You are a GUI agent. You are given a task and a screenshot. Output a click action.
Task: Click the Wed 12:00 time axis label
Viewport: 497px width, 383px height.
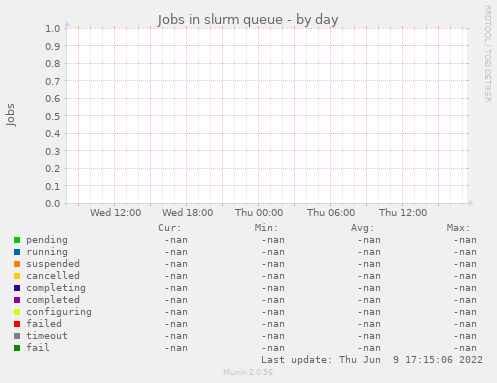(x=115, y=213)
